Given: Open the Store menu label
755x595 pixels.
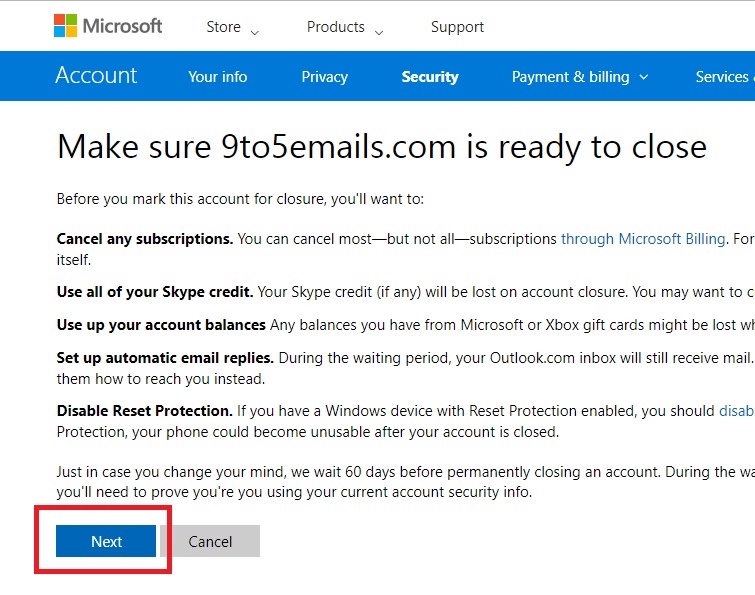Looking at the screenshot, I should 223,27.
